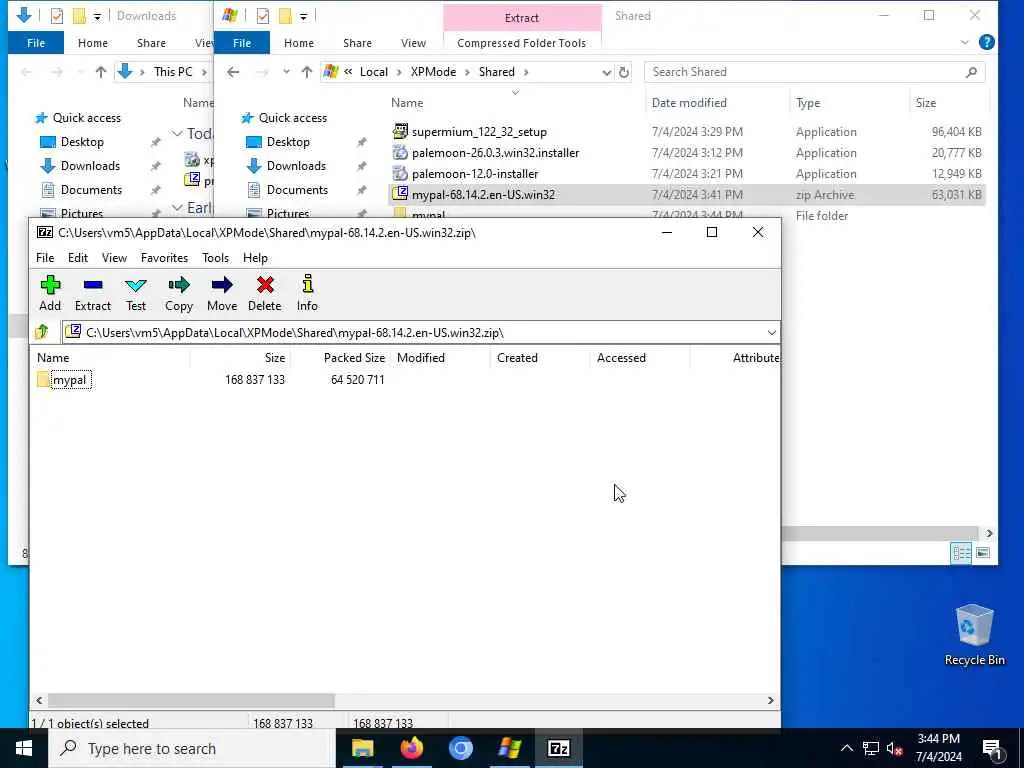Open Shared window address history dropdown

click(x=607, y=72)
